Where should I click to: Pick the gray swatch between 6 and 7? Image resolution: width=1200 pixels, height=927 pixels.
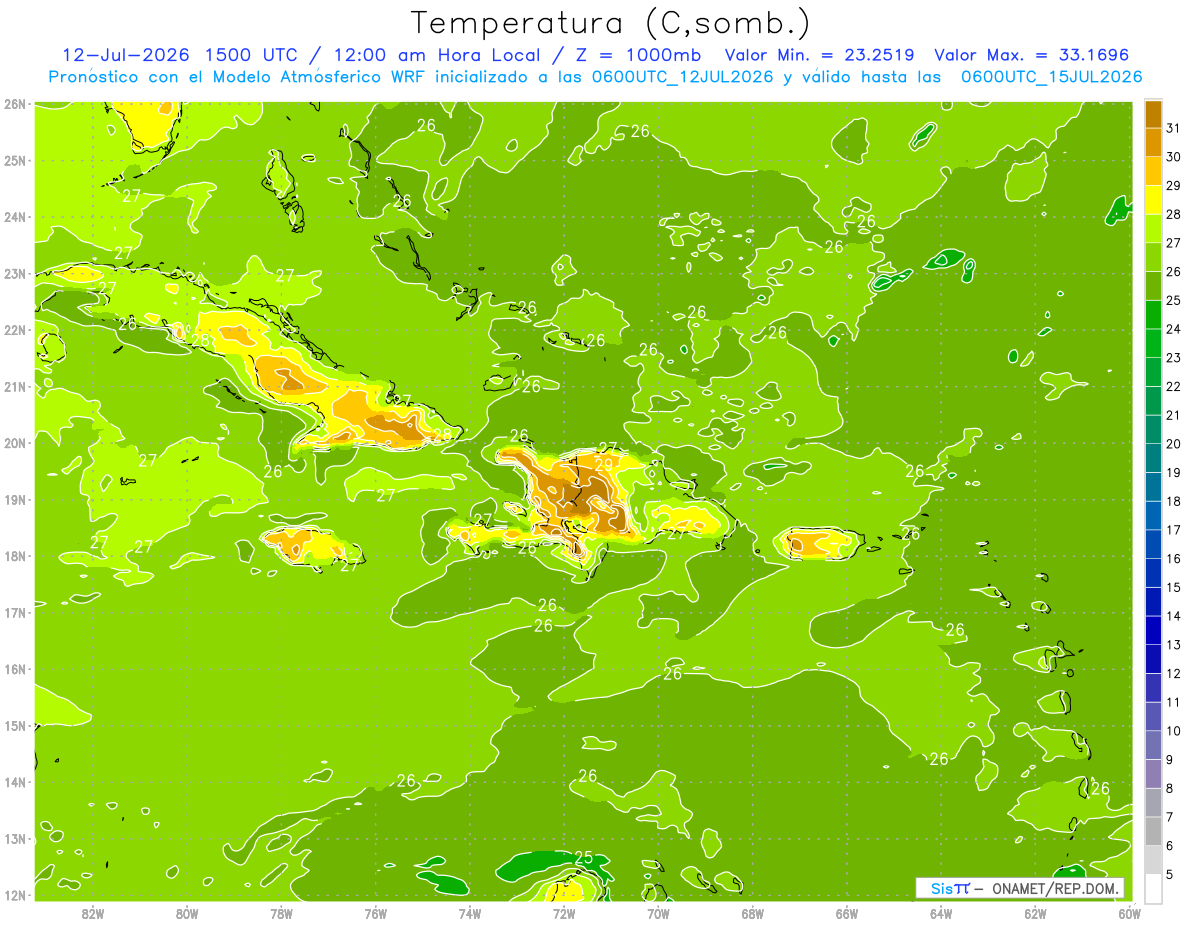(1153, 831)
